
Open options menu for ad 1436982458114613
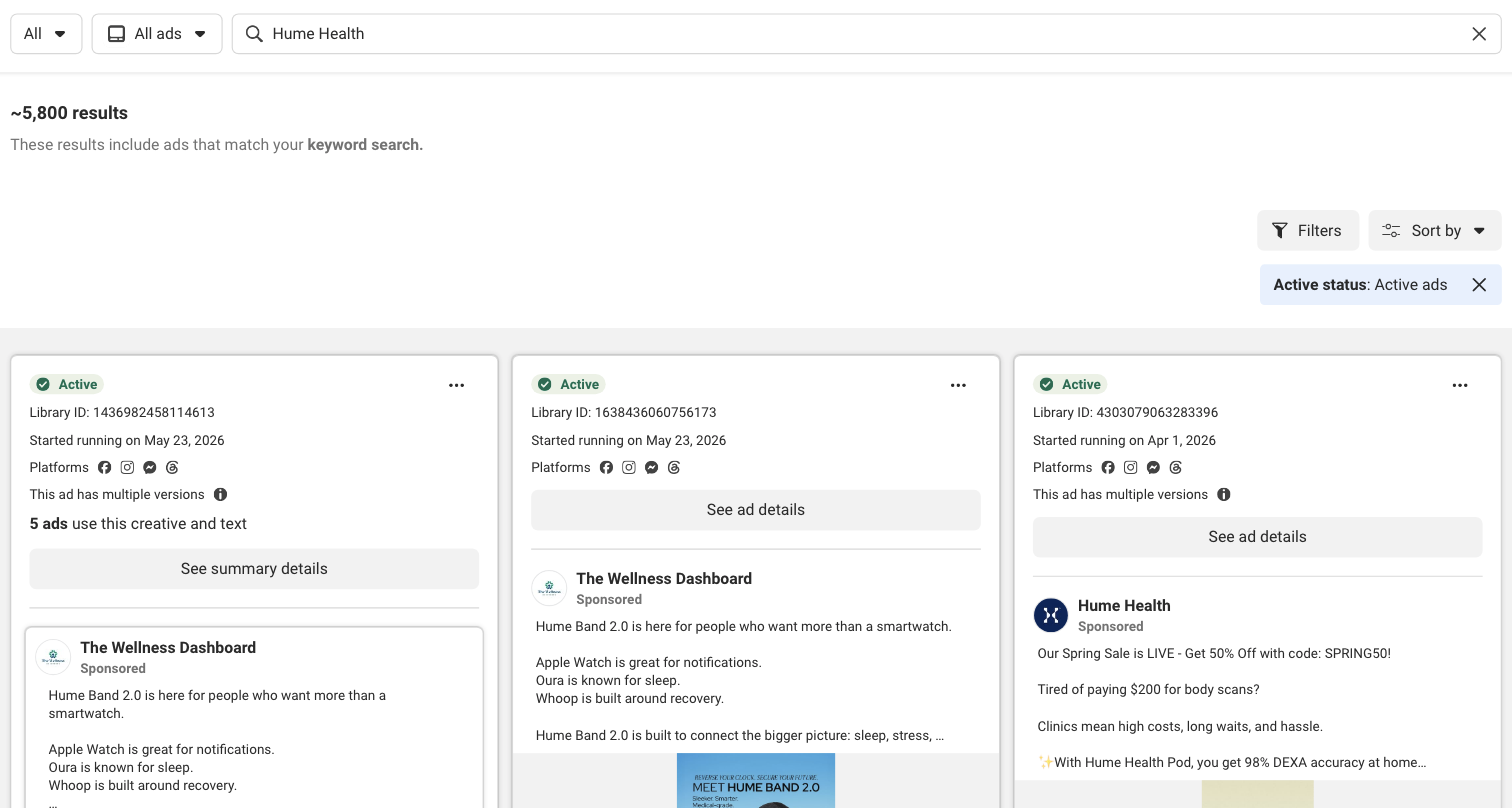click(457, 385)
